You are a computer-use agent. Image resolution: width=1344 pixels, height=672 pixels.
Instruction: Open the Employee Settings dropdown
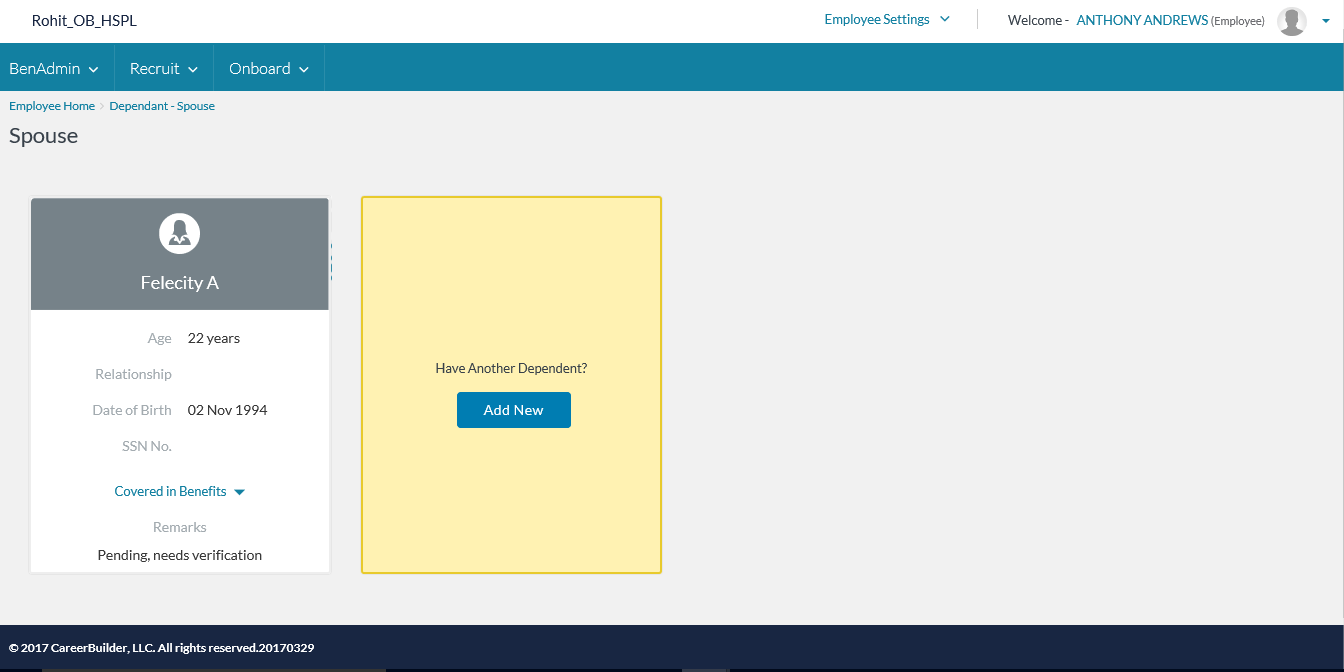pos(877,19)
